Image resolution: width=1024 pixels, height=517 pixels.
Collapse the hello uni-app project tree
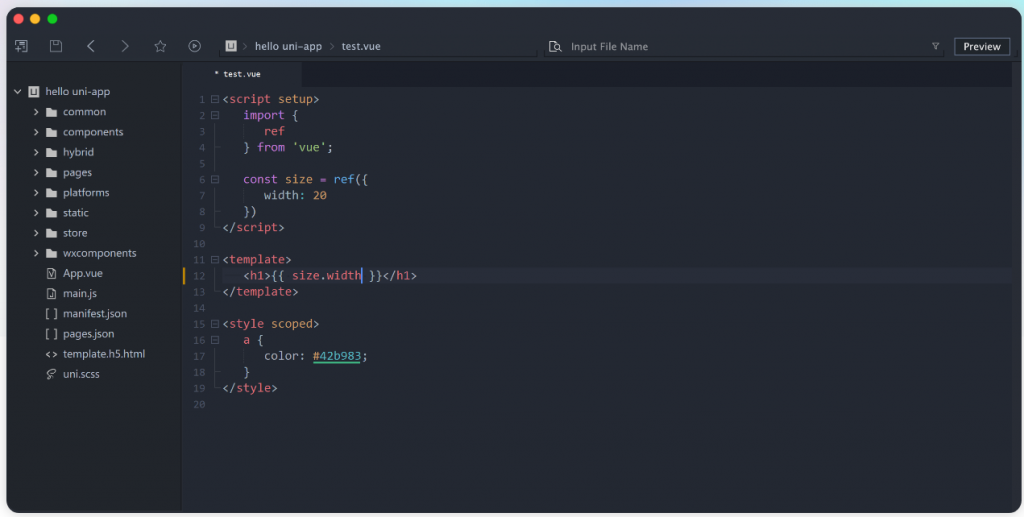(x=18, y=92)
